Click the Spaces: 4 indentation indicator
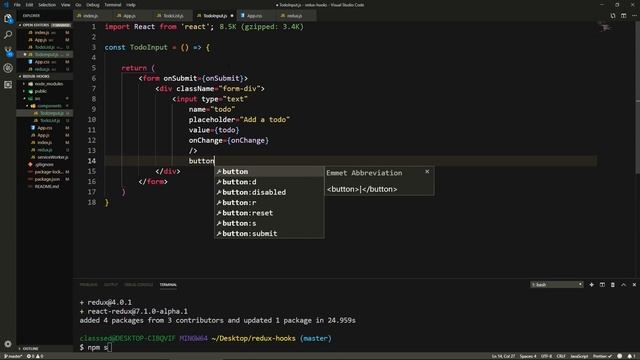Image resolution: width=640 pixels, height=360 pixels. tap(528, 356)
